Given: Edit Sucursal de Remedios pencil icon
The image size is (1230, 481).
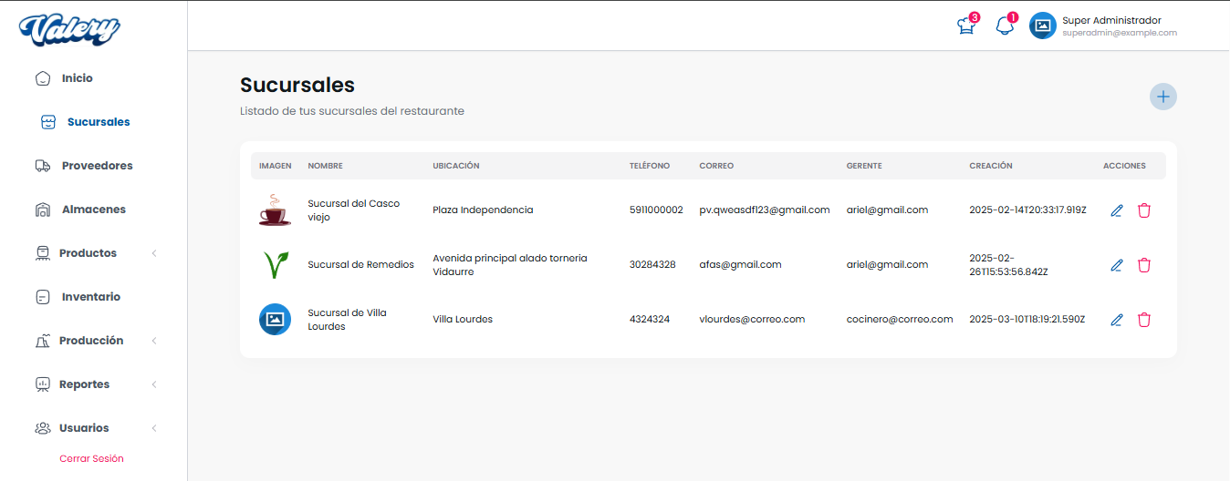Looking at the screenshot, I should 1117,265.
